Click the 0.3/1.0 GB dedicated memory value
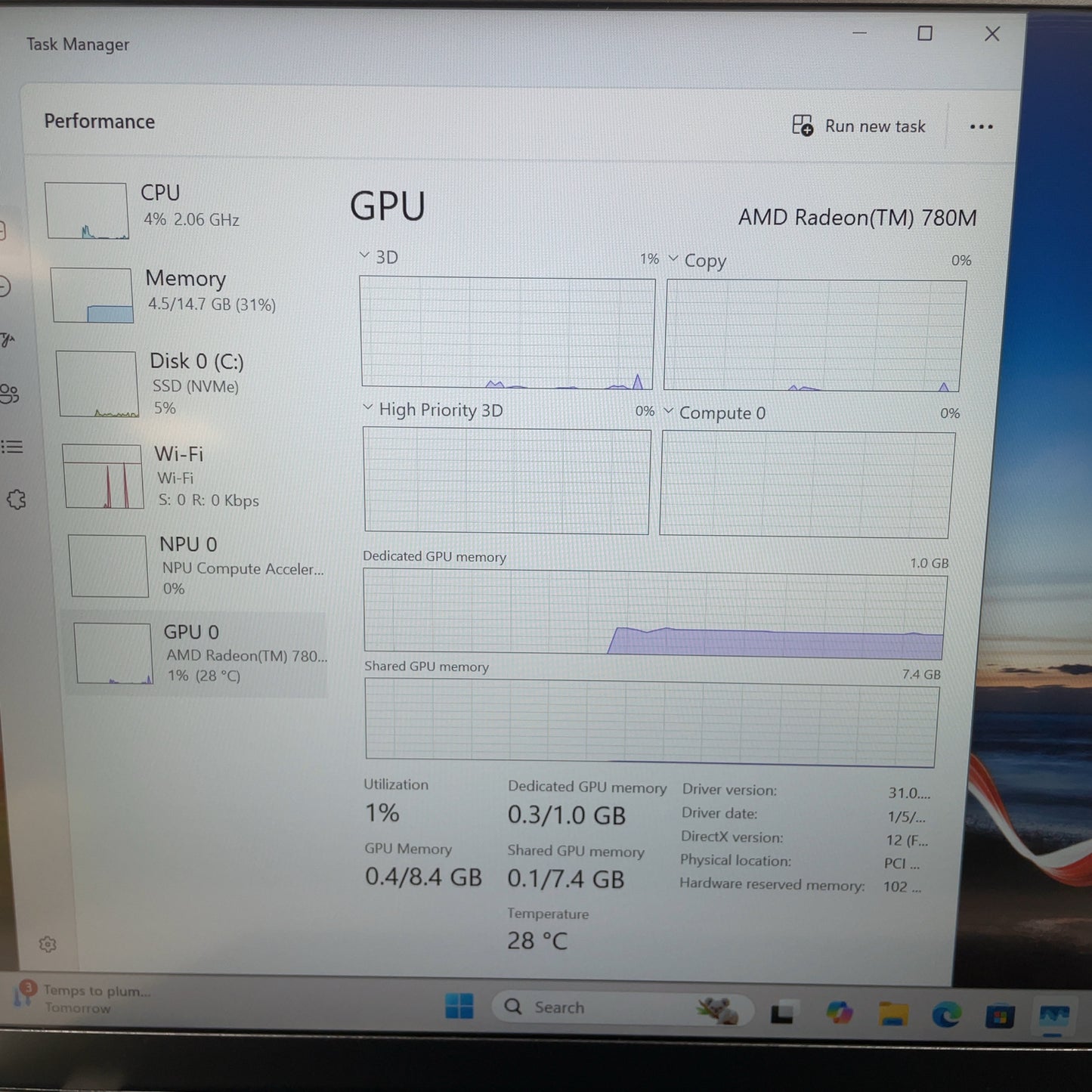The image size is (1092, 1092). click(x=567, y=815)
